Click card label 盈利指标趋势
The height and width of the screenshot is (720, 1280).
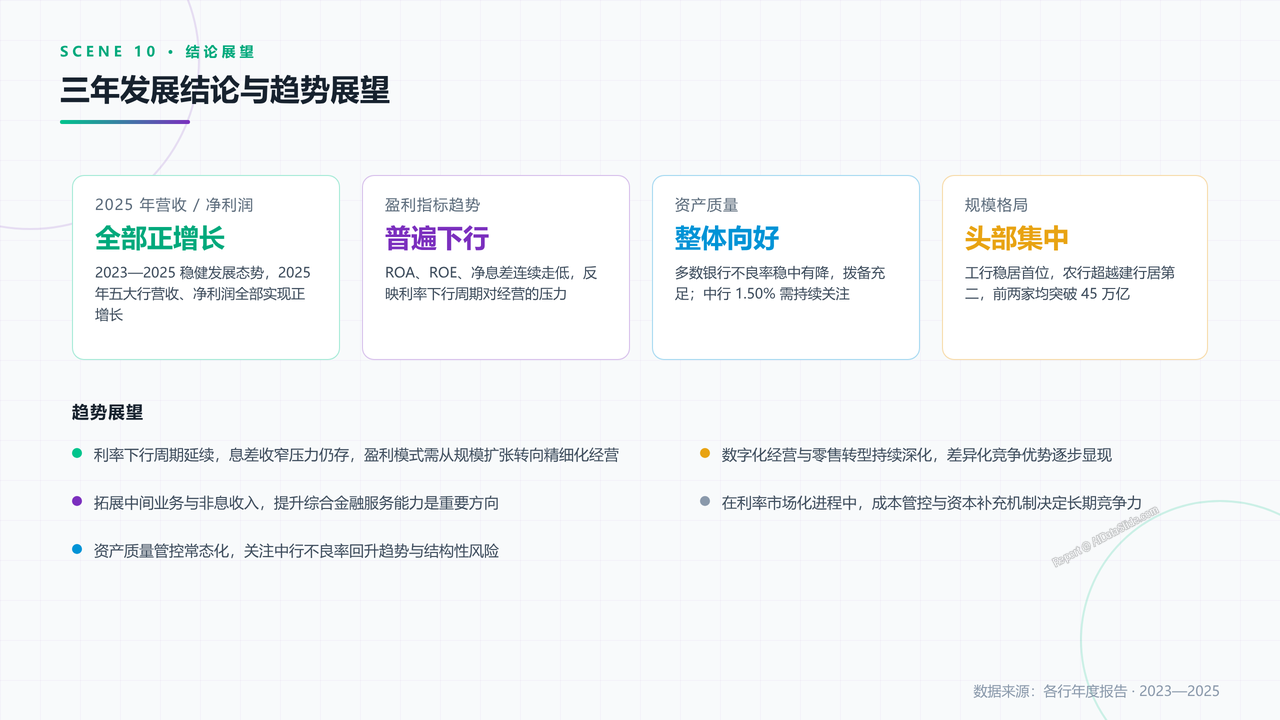pos(432,205)
